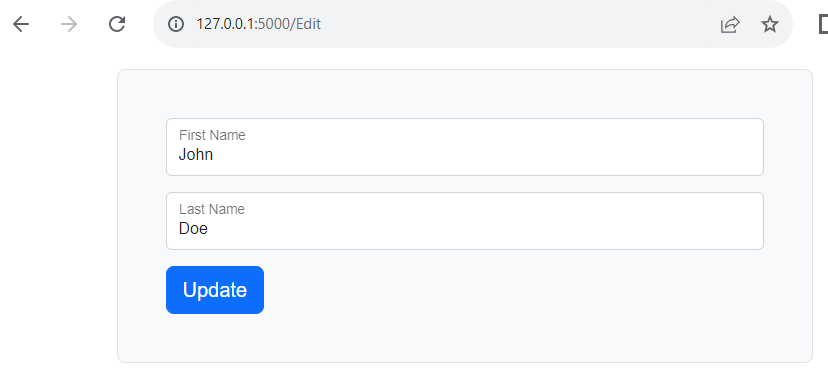This screenshot has height=375, width=828.
Task: Select the 127.0.0.1:5000/Edit URL text
Action: click(258, 24)
